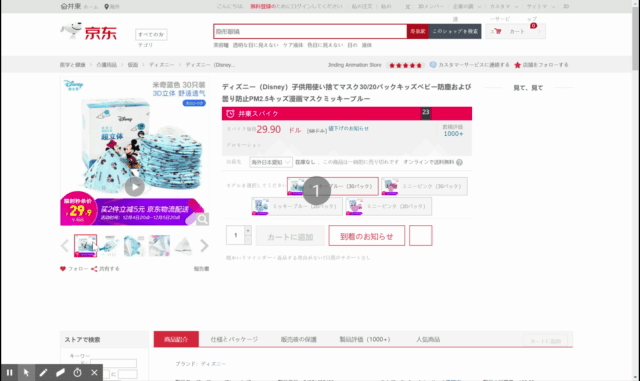Open the shopping cart icon
Image resolution: width=640 pixels, height=381 pixels.
[x=498, y=31]
